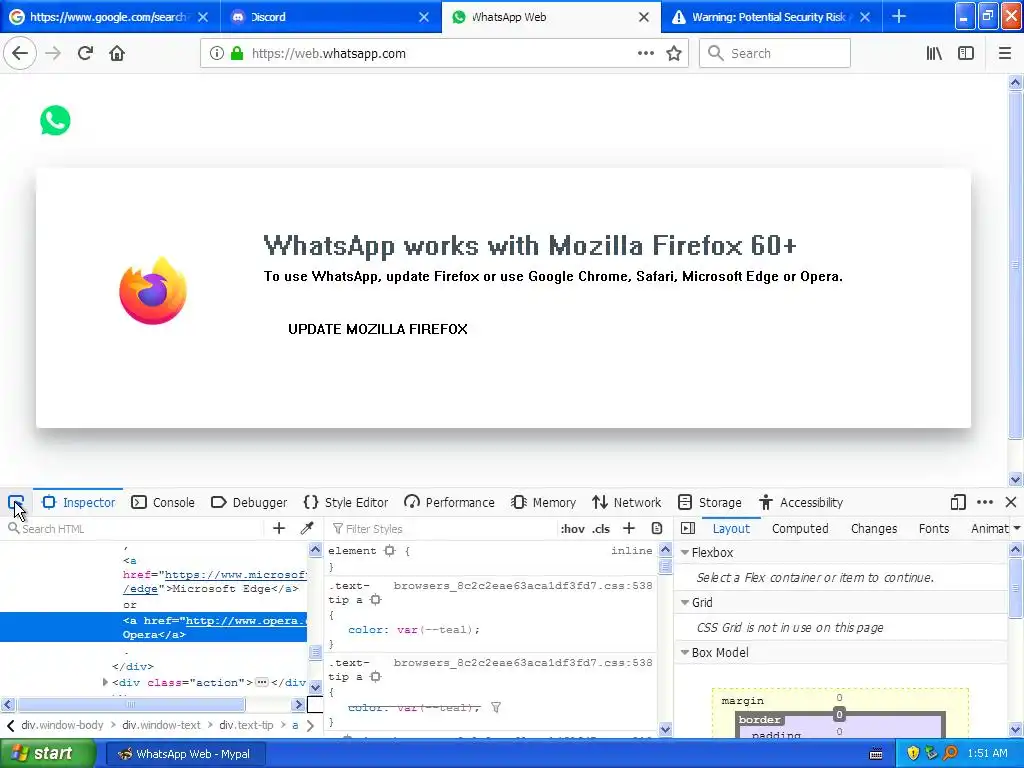1024x768 pixels.
Task: Open the Accessibility tab
Action: 801,502
